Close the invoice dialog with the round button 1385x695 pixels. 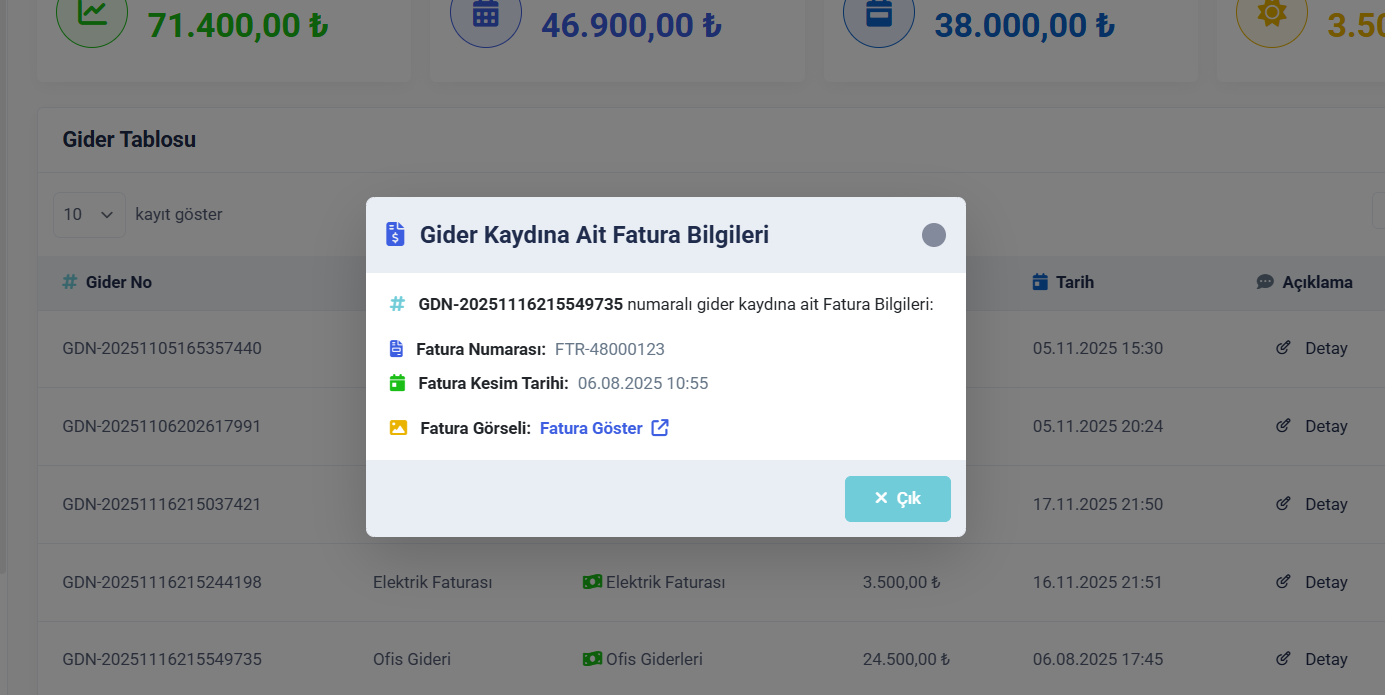click(933, 235)
